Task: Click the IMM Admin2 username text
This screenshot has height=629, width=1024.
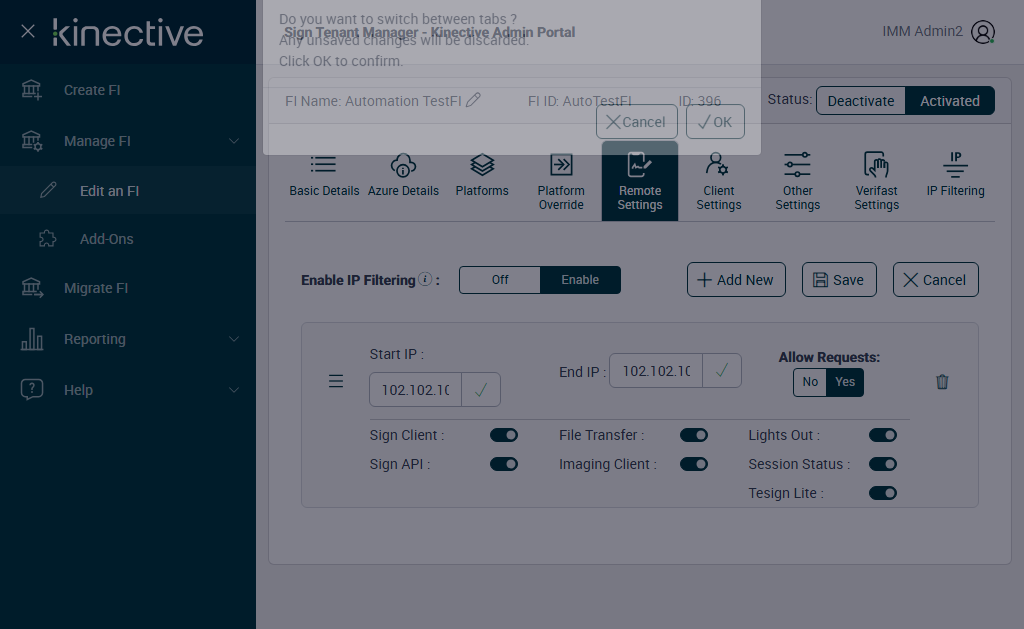Action: (922, 31)
